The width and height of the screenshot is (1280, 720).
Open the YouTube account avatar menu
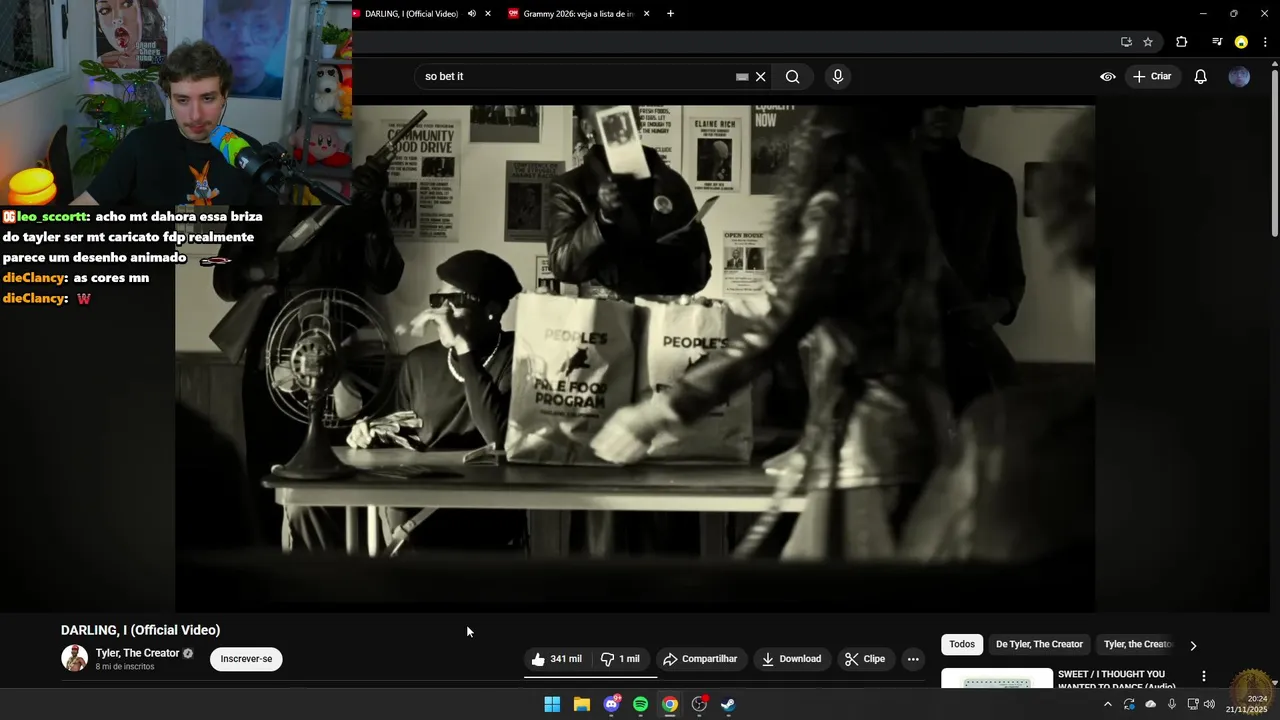1239,77
